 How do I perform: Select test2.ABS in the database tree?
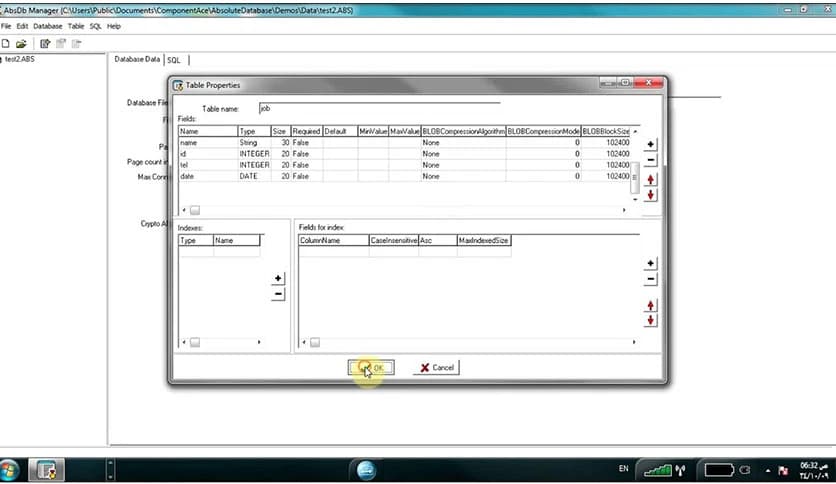20,59
